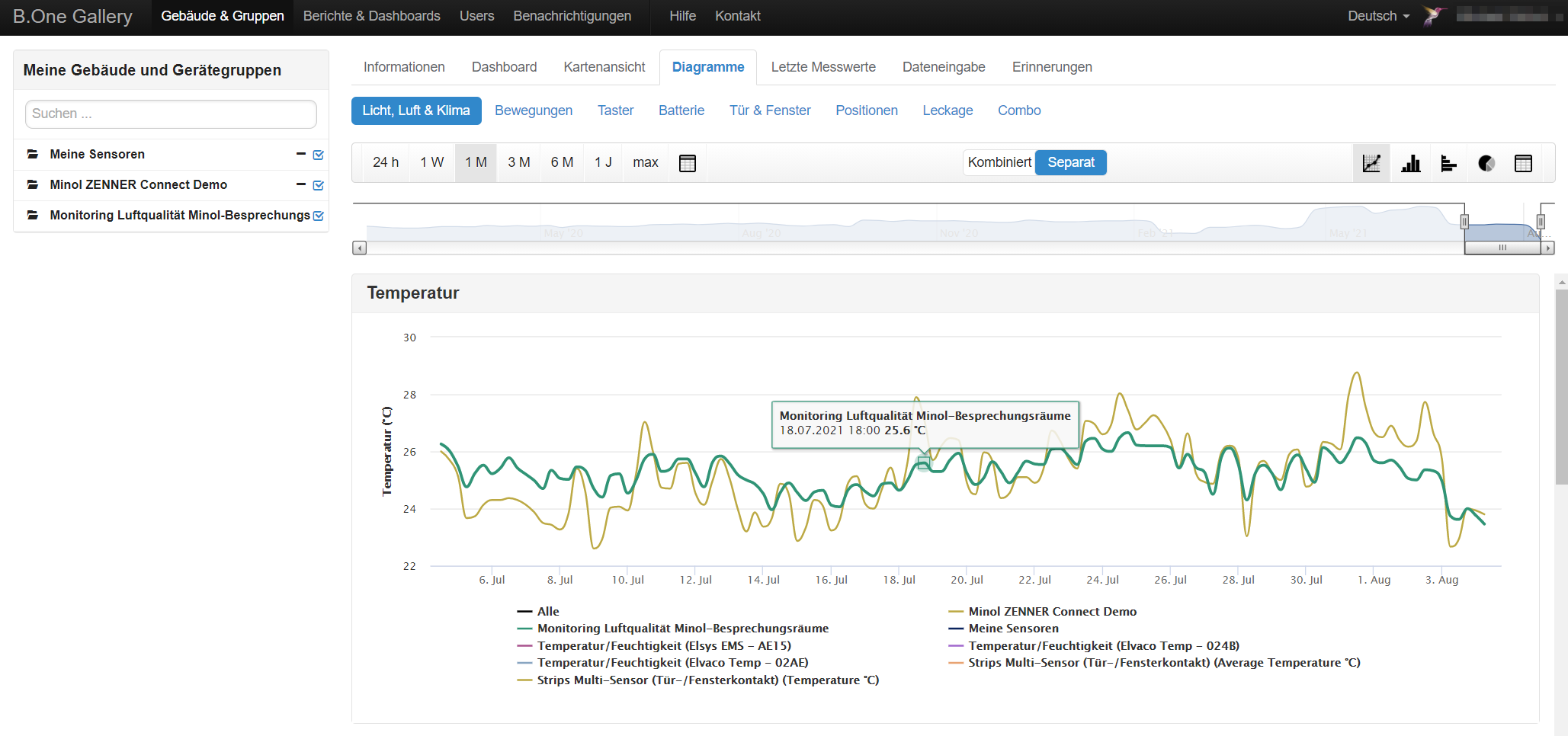This screenshot has width=1568, height=736.
Task: Choose the 6 M time range
Action: (x=563, y=162)
